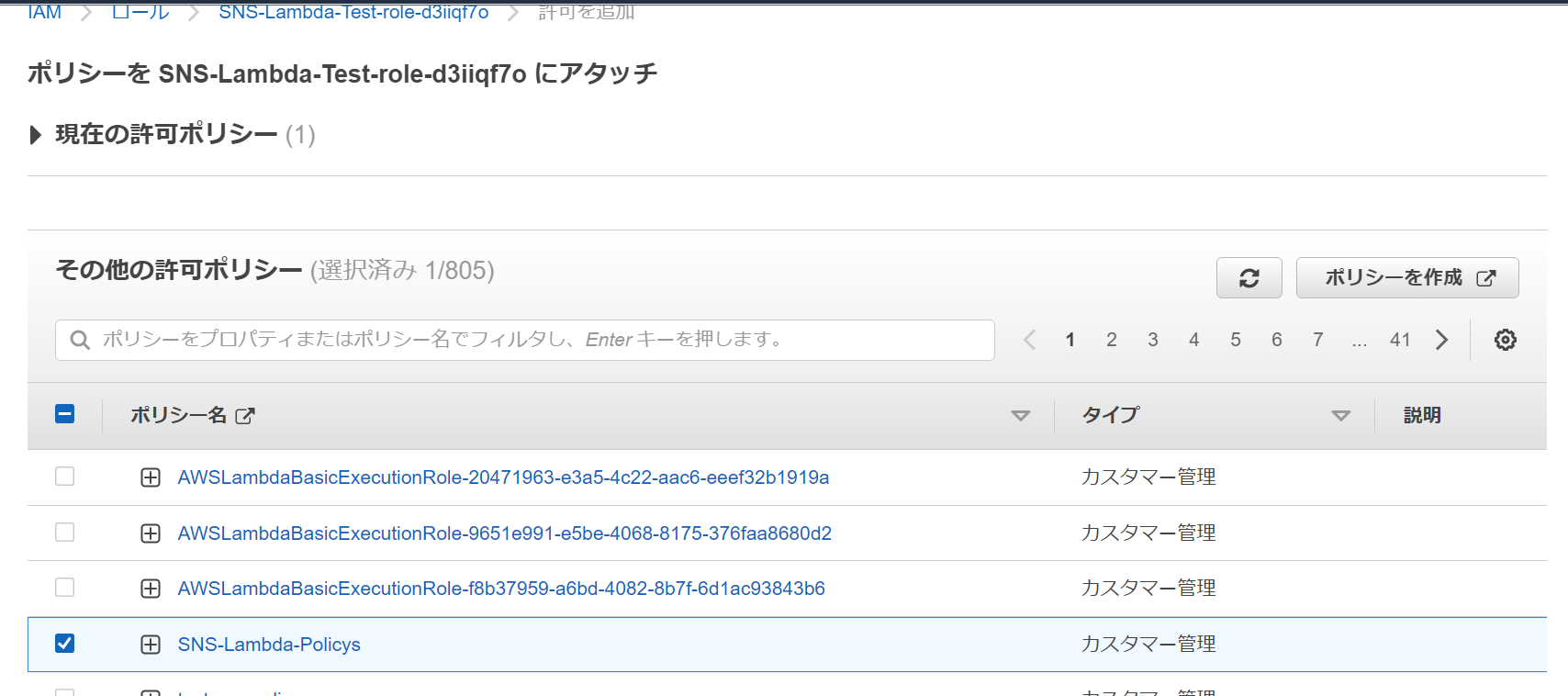1568x696 pixels.
Task: Open table preferences gear icon
Action: (x=1505, y=340)
